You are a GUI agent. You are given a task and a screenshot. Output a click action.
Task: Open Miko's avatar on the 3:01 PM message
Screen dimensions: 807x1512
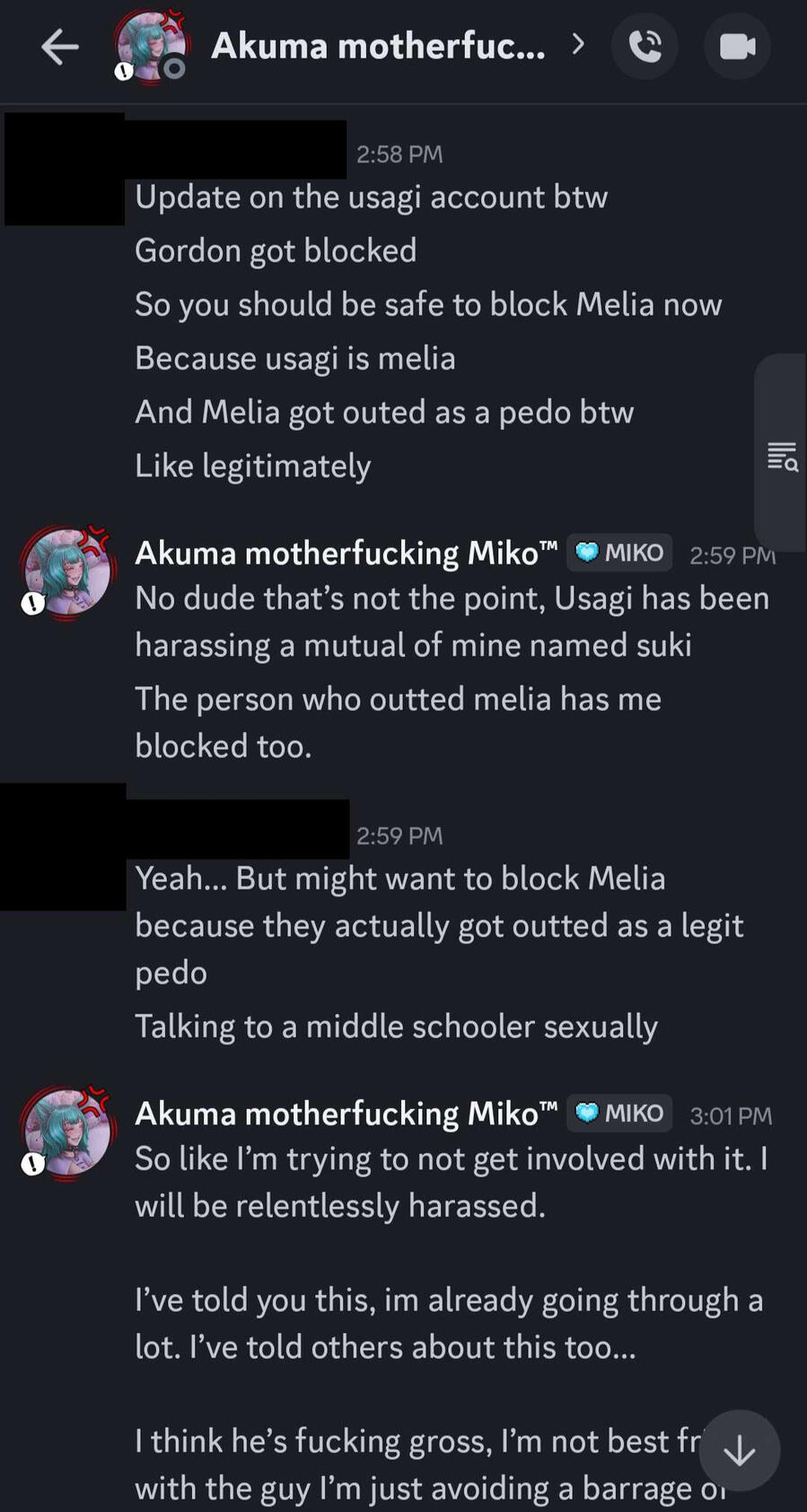click(x=66, y=1132)
